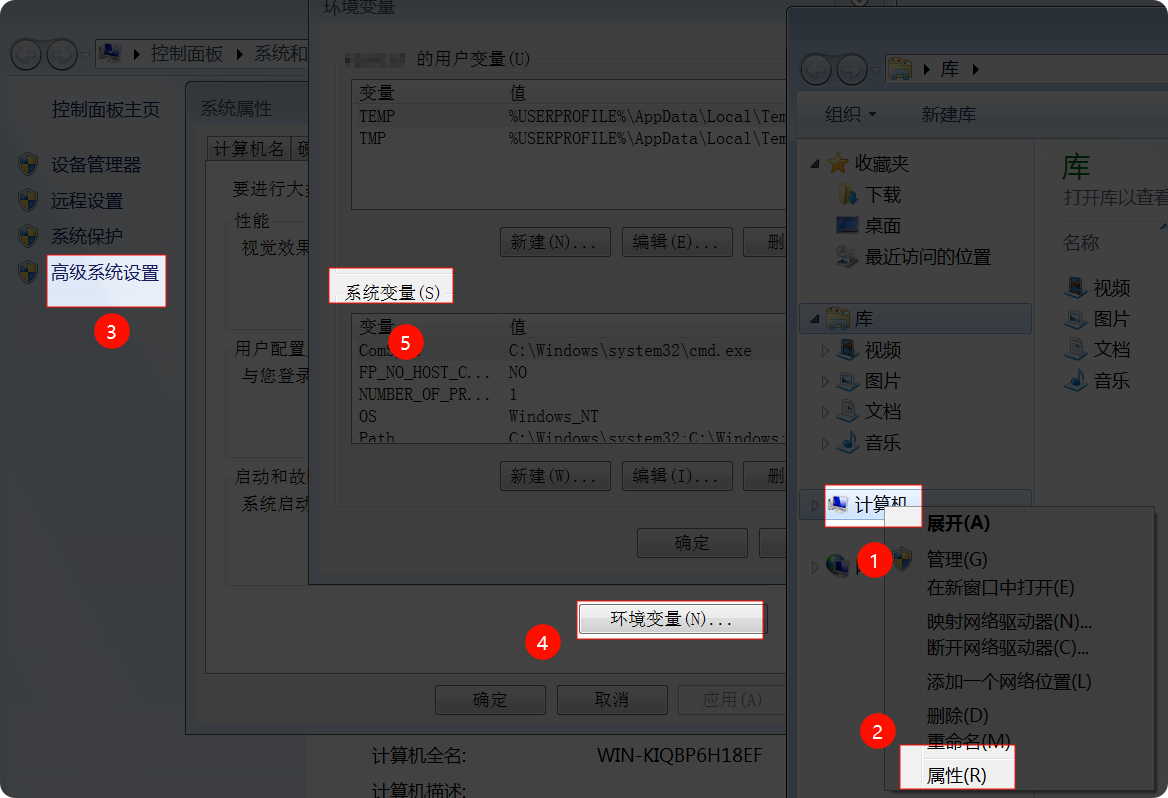Expand the Videos (视频) node in sidebar tree
This screenshot has height=798, width=1168.
pos(825,350)
